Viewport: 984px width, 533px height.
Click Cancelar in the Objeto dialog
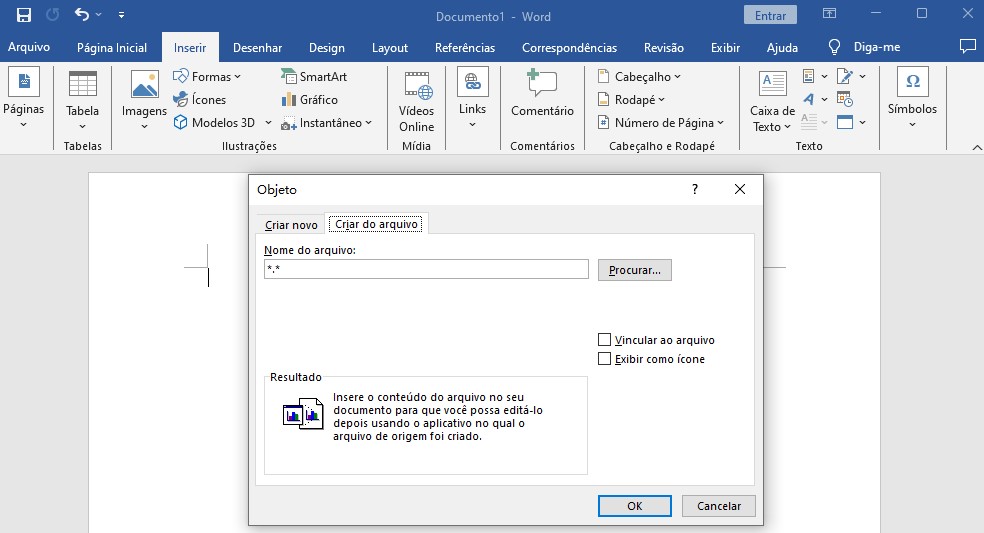[719, 505]
